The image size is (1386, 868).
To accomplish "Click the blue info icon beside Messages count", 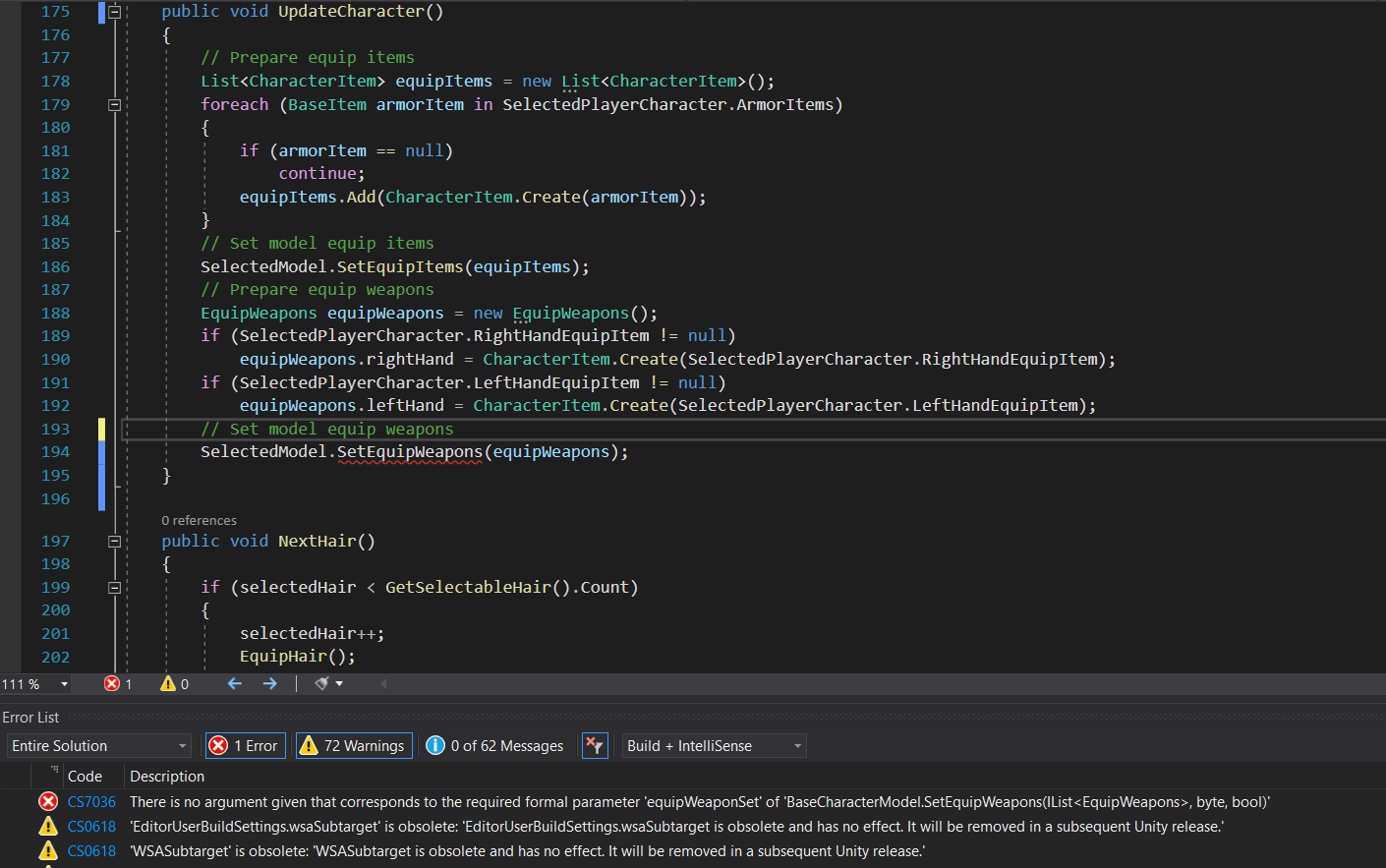I will [x=434, y=745].
